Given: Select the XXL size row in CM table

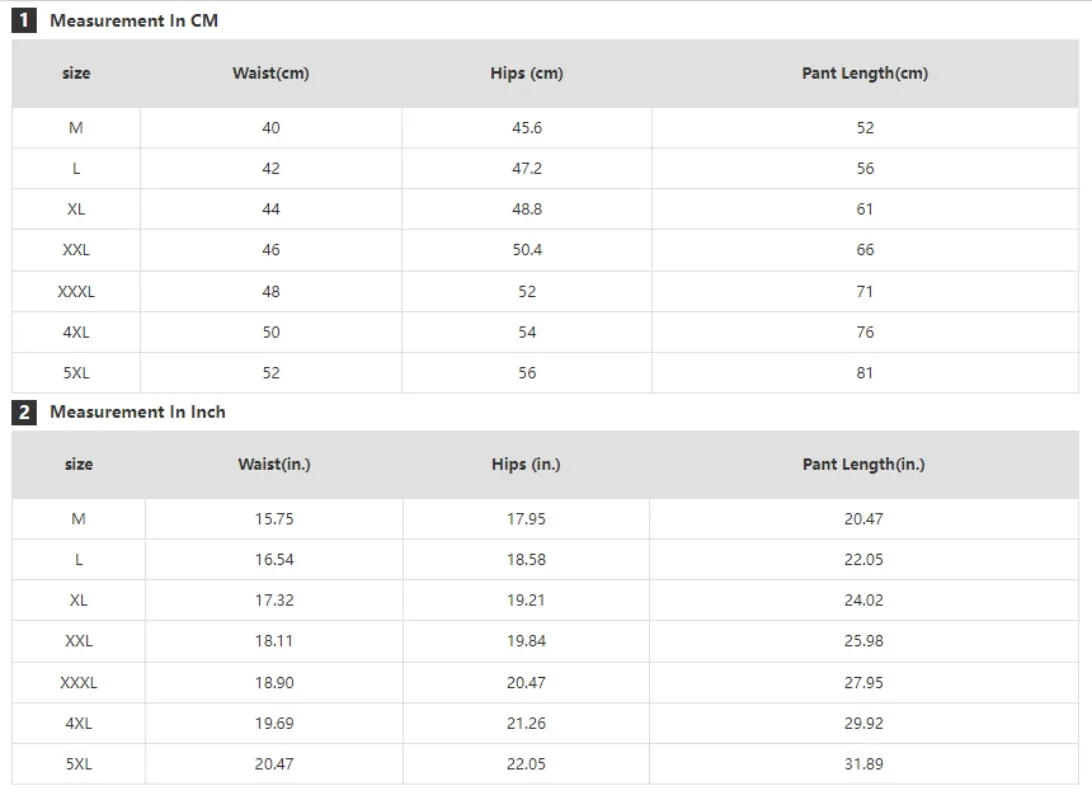Looking at the screenshot, I should [545, 250].
